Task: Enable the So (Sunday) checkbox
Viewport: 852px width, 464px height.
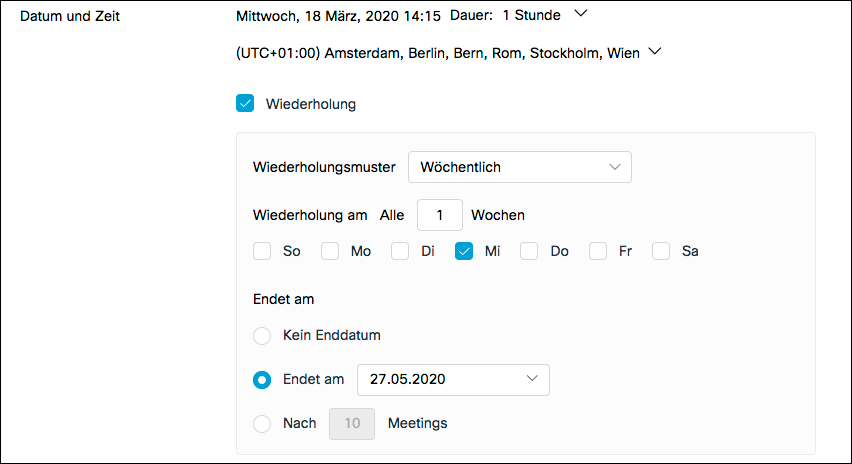Action: click(262, 251)
